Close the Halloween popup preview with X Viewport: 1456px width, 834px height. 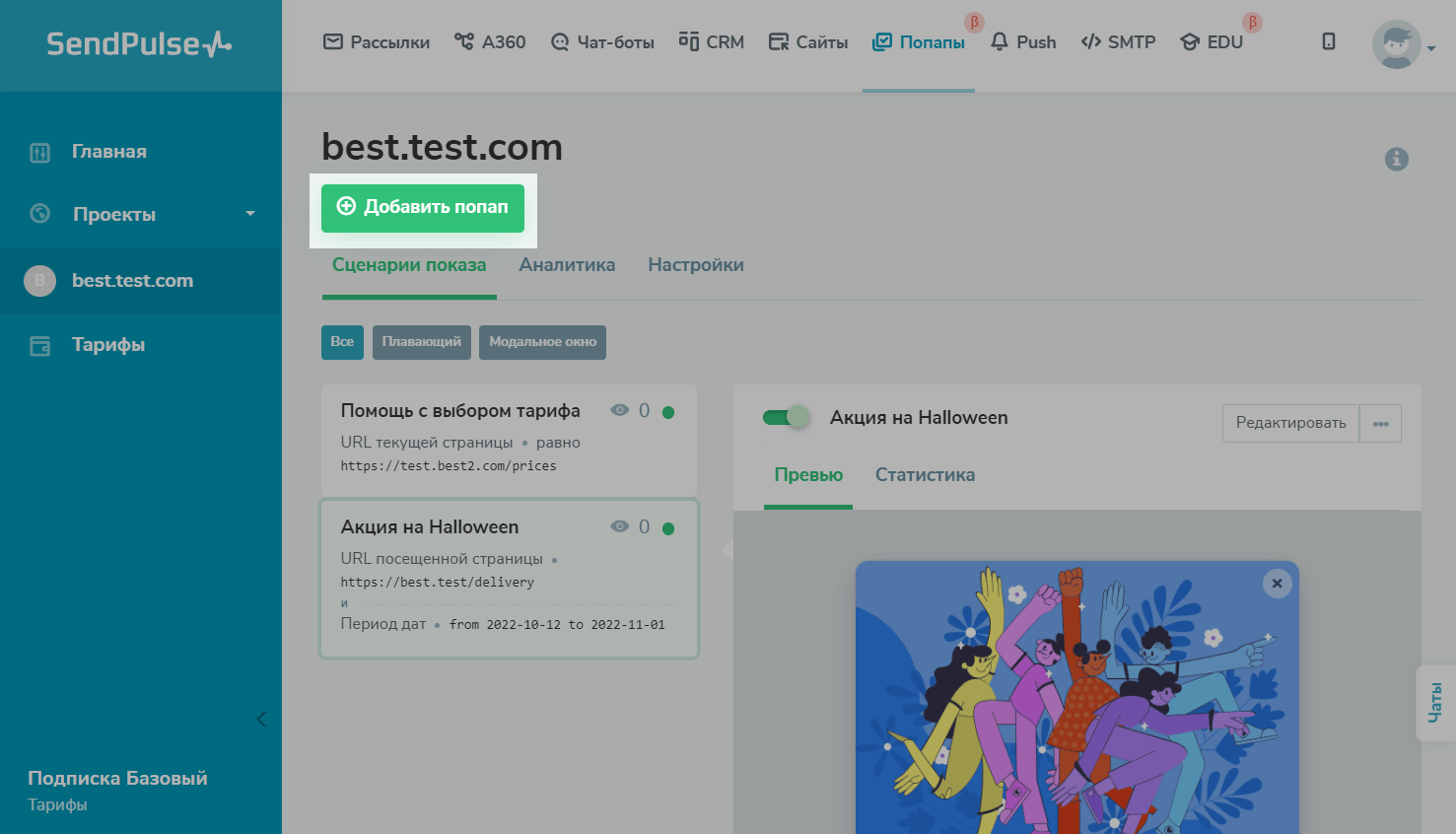(x=1277, y=584)
